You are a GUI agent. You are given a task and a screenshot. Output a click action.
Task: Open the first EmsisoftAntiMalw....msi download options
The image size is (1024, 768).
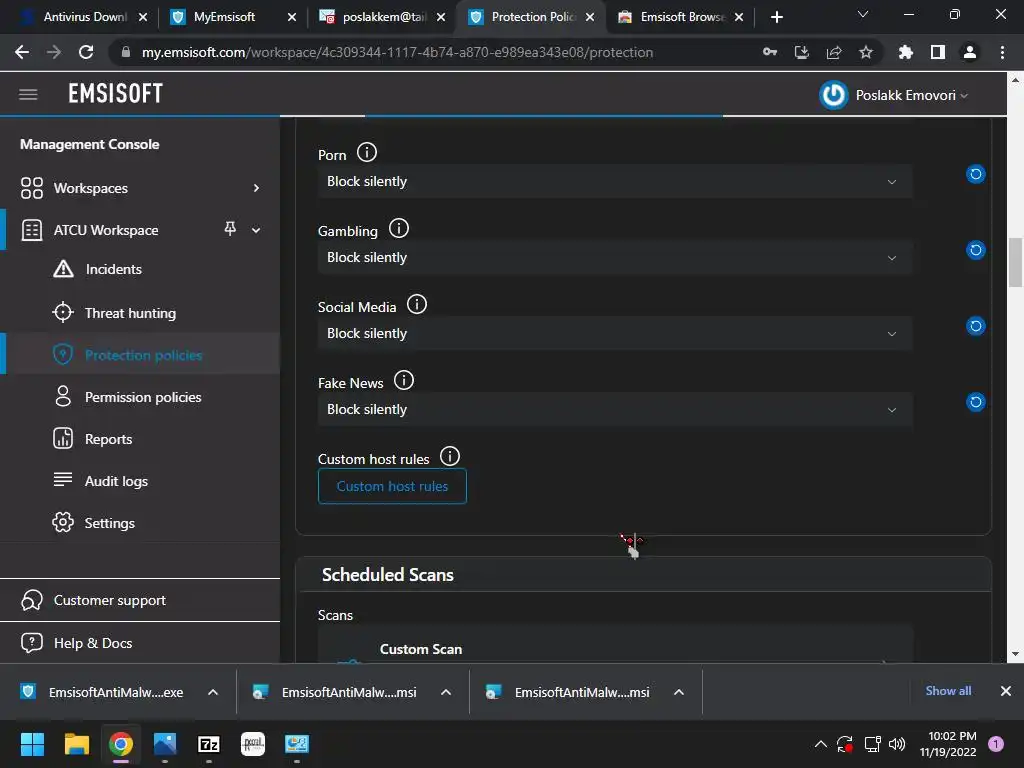446,692
